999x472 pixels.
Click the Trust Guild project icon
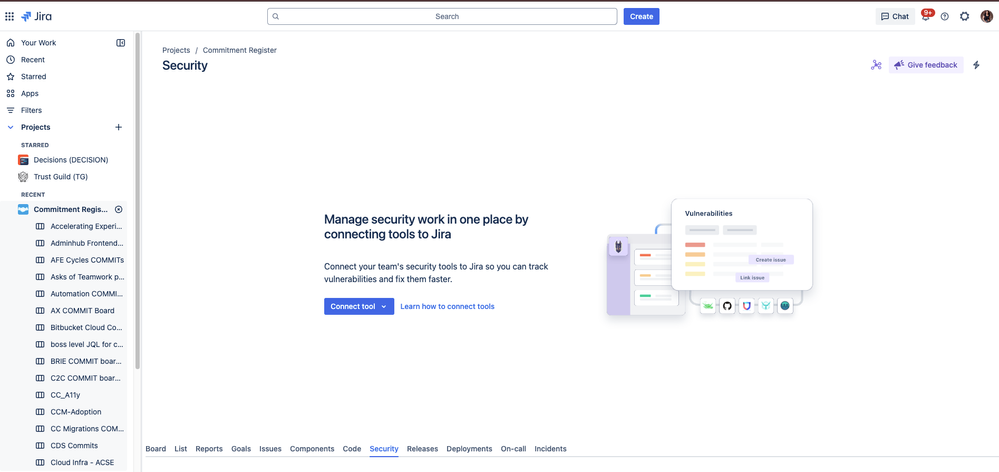(24, 177)
